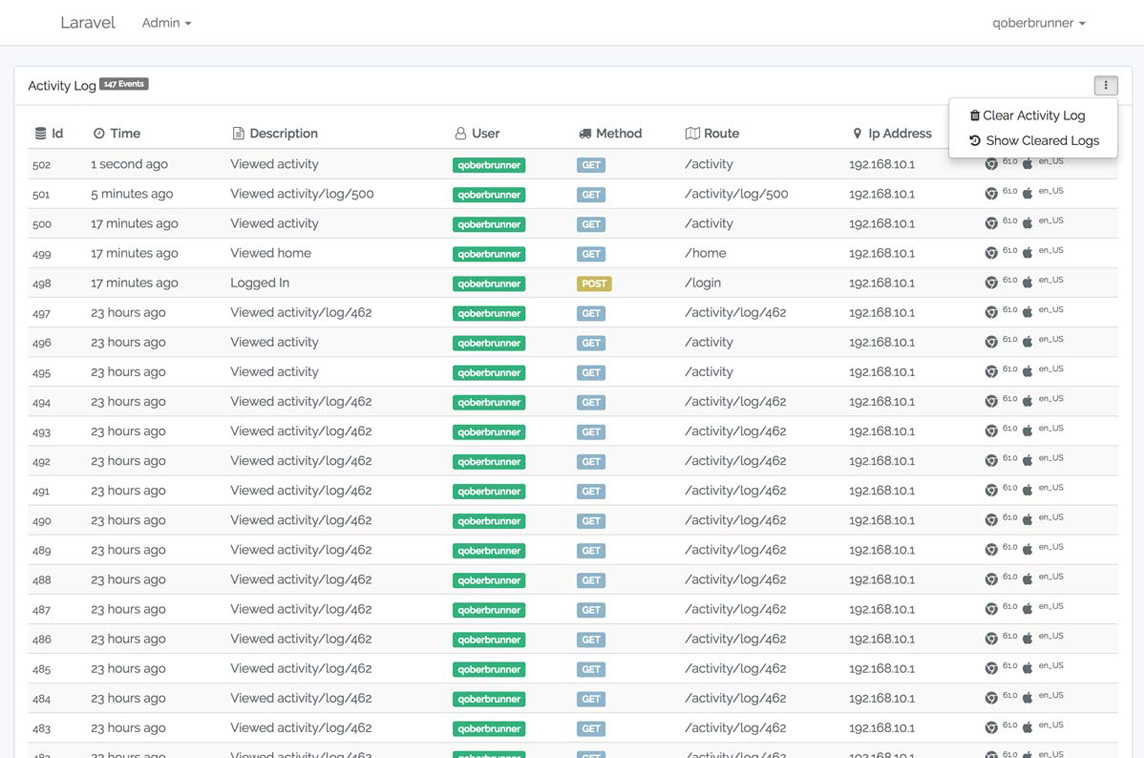Click the clock icon in Time header
Screen dimensions: 1144x758
[x=99, y=134]
